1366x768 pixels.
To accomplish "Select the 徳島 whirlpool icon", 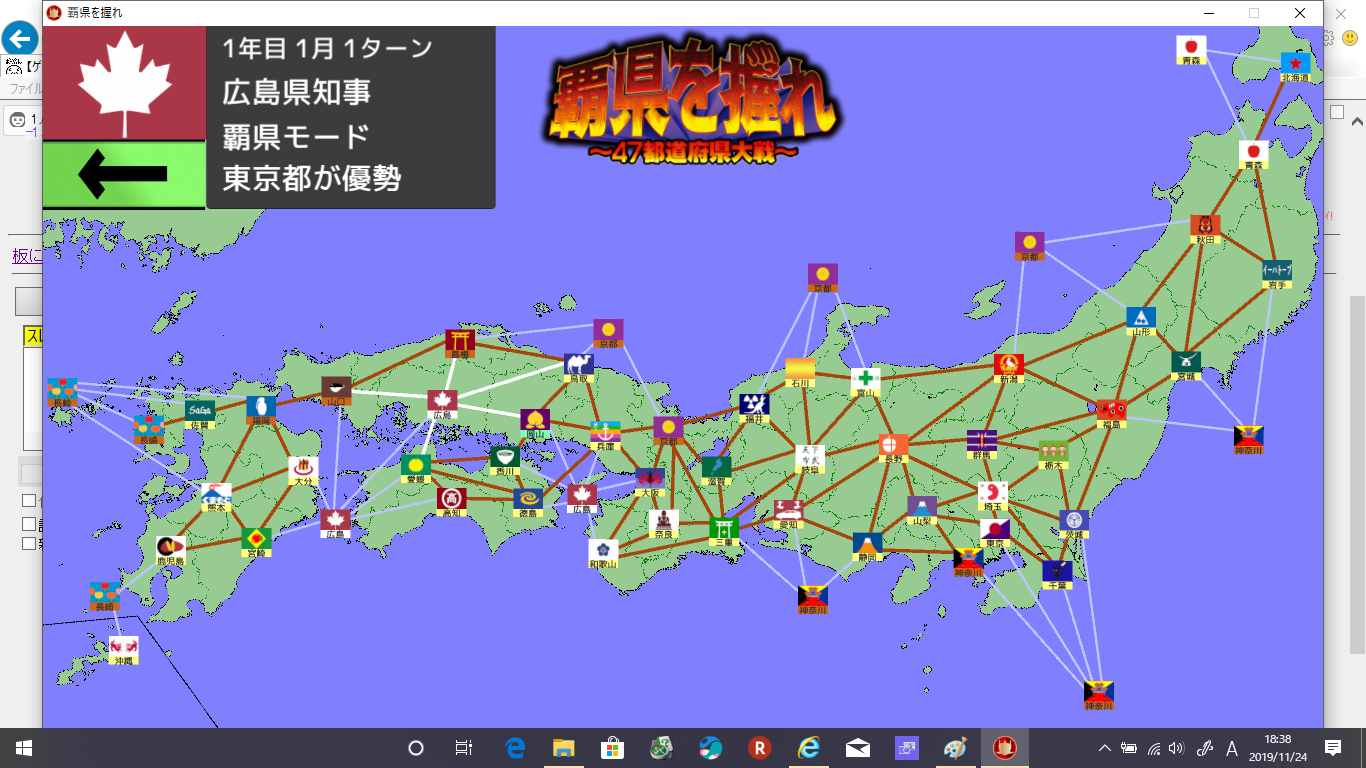I will click(x=528, y=503).
